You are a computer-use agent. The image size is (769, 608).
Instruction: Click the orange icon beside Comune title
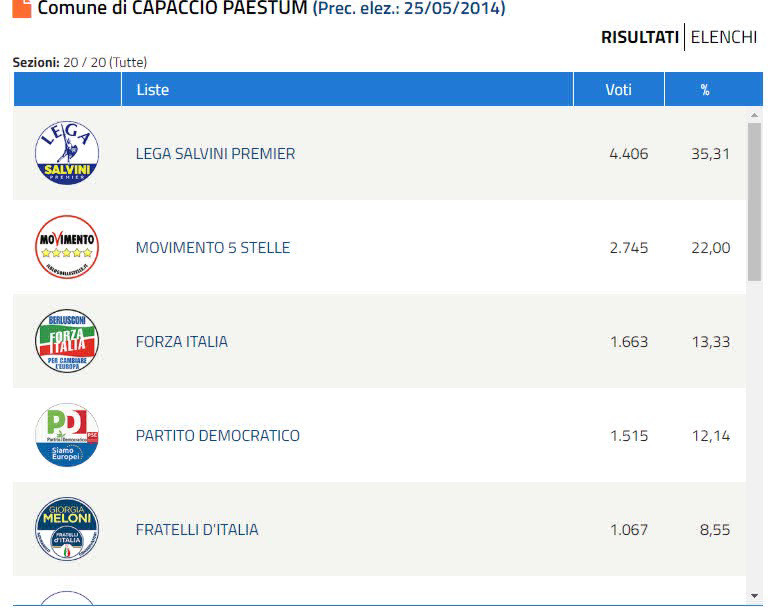[21, 8]
